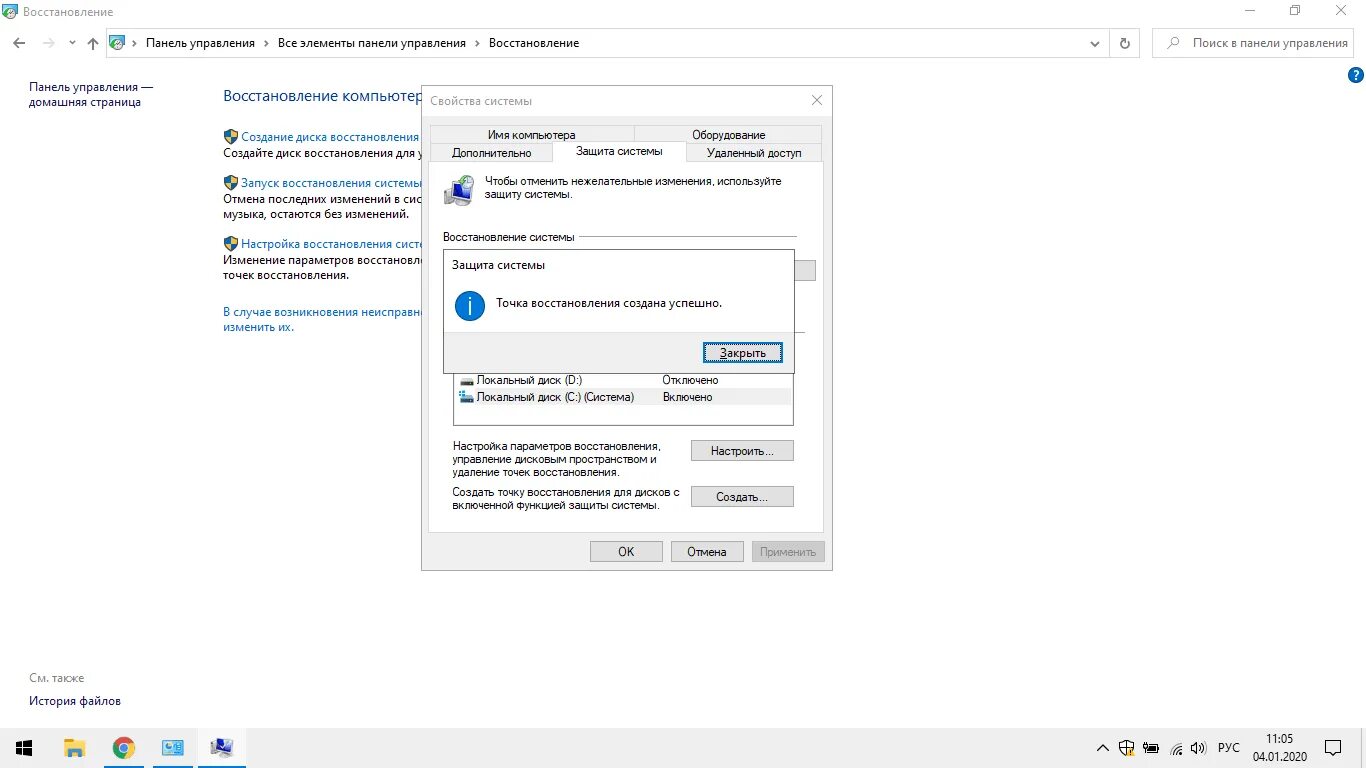Click the system protection computer icon

tap(459, 190)
